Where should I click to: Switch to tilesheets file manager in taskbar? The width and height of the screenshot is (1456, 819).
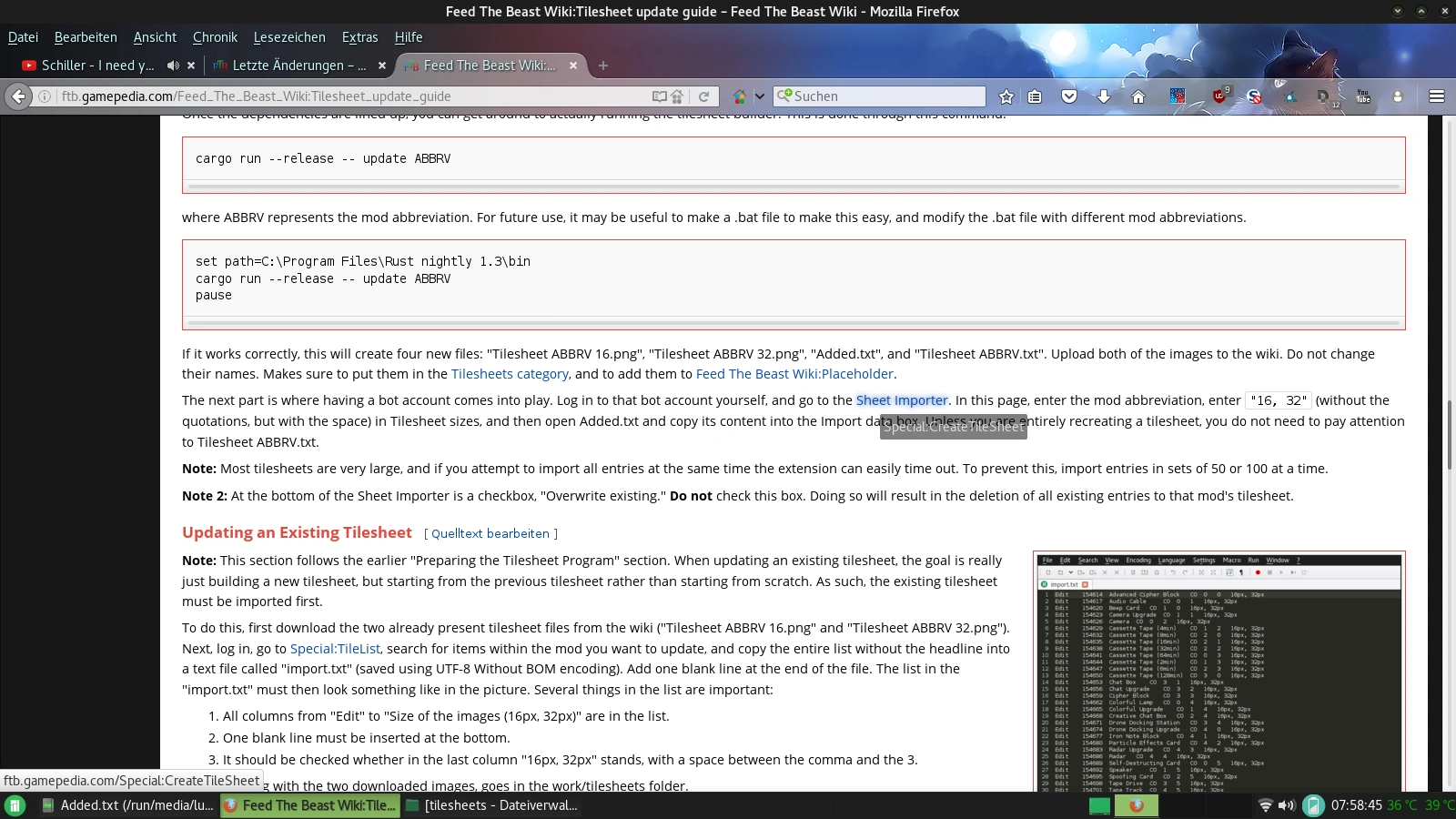coord(492,805)
